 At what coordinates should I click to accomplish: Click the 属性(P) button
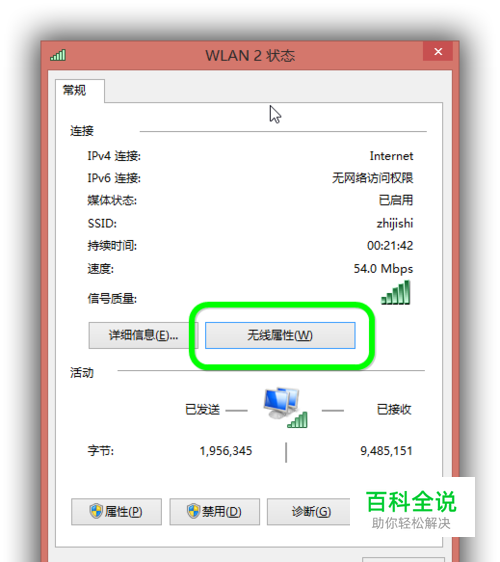pyautogui.click(x=116, y=511)
